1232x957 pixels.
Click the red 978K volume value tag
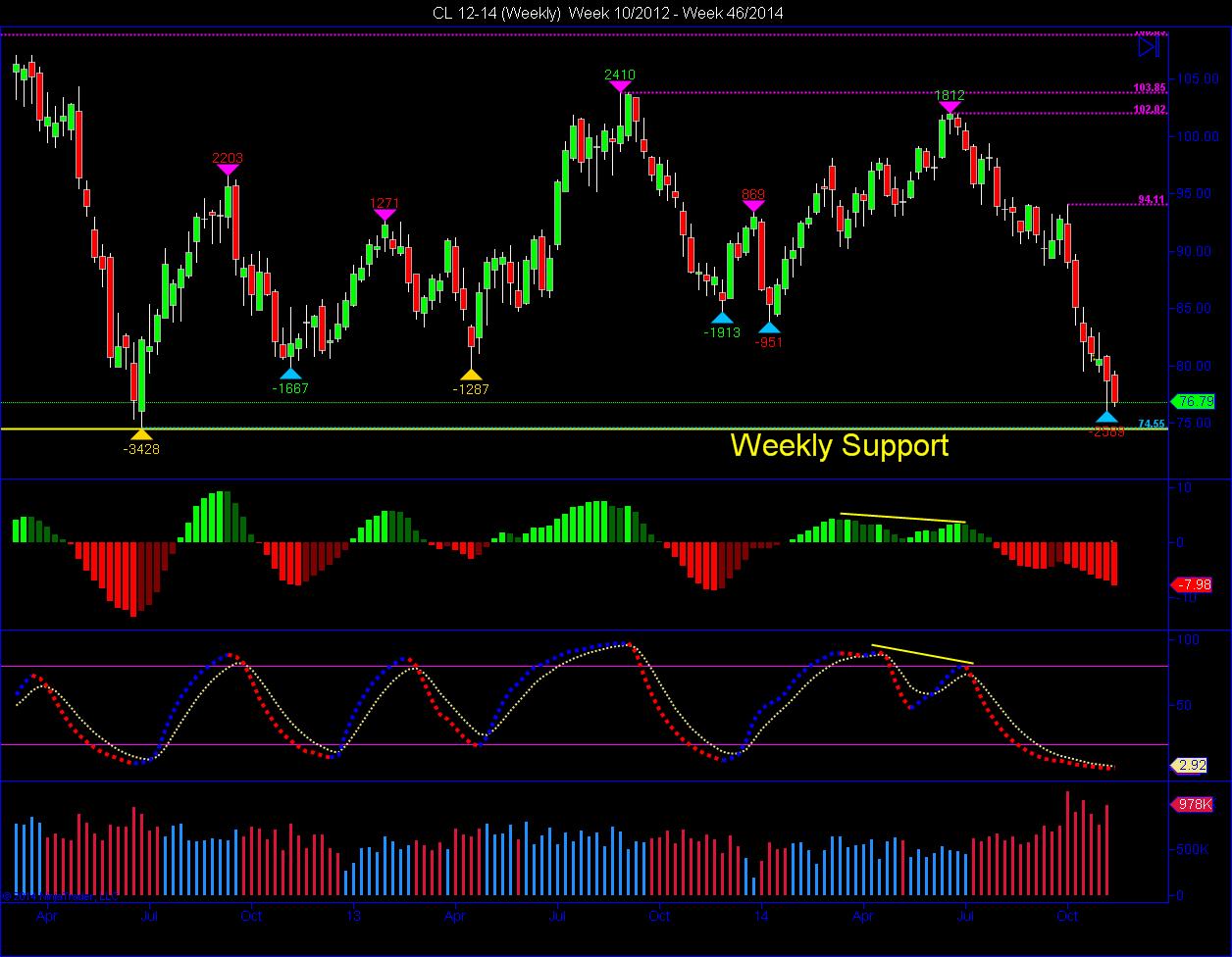click(x=1192, y=805)
